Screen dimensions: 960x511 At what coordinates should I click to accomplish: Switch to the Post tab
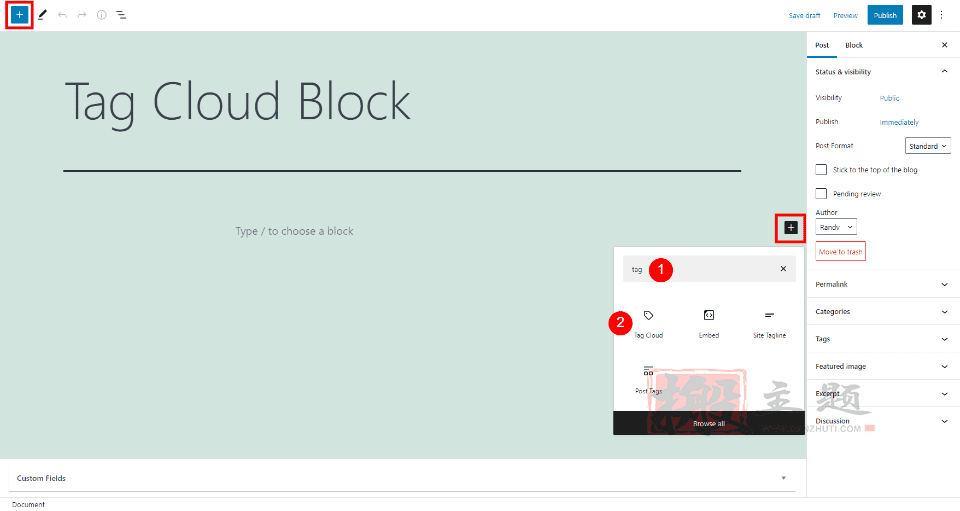coord(822,45)
